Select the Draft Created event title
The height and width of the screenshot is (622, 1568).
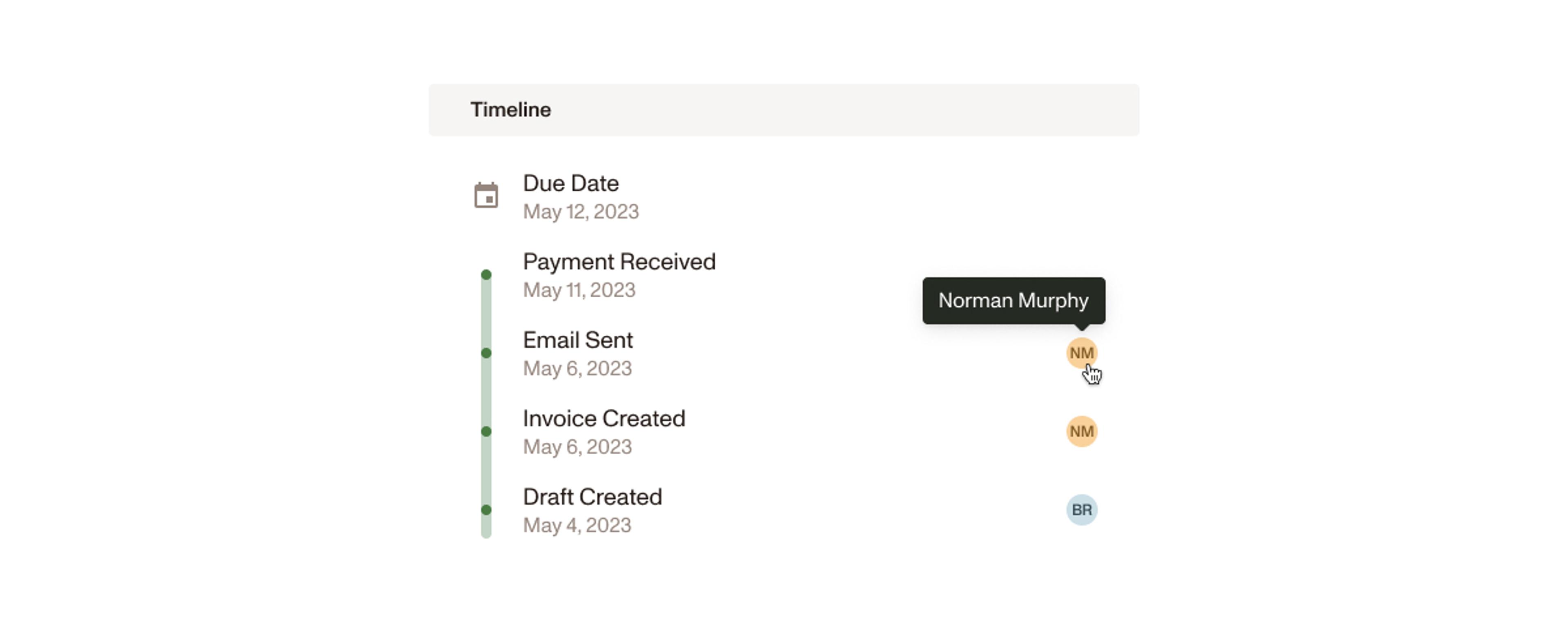[592, 497]
